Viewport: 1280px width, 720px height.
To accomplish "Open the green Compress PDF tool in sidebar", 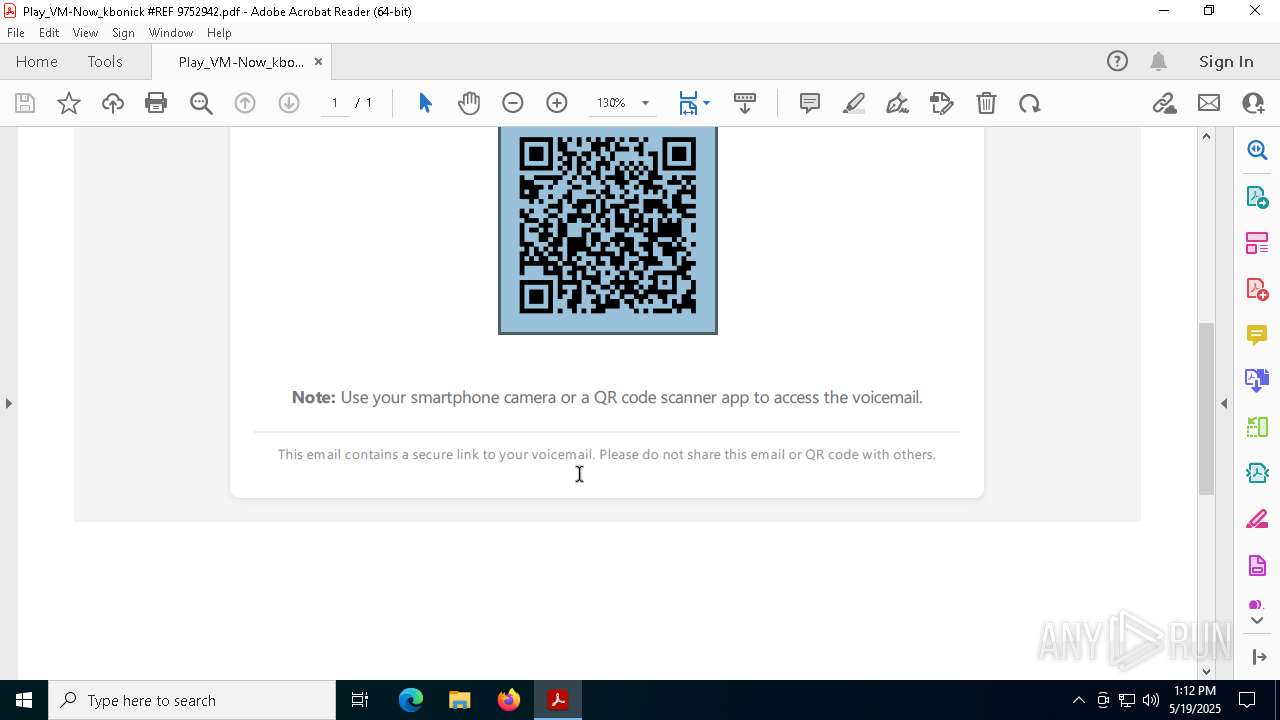I will (1257, 427).
